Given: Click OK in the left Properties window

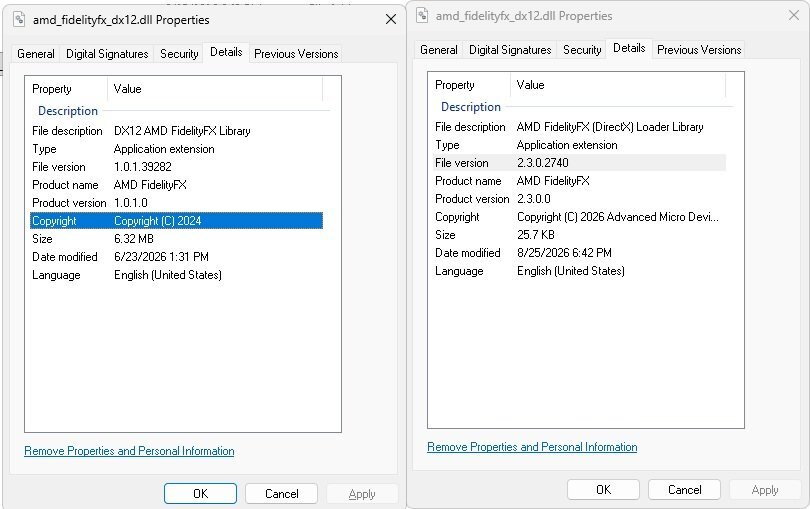Looking at the screenshot, I should [x=200, y=493].
